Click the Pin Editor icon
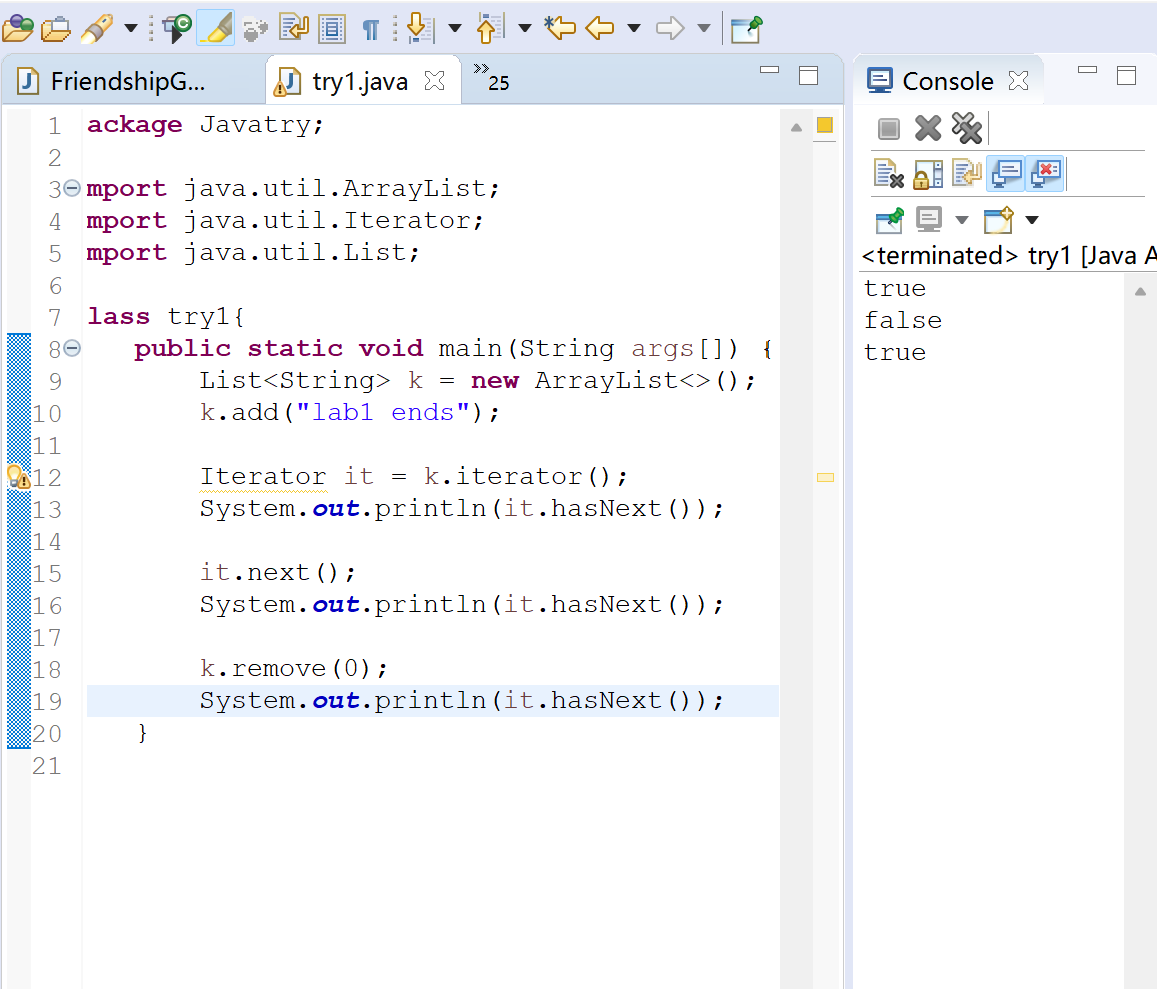This screenshot has width=1157, height=989. click(x=746, y=30)
